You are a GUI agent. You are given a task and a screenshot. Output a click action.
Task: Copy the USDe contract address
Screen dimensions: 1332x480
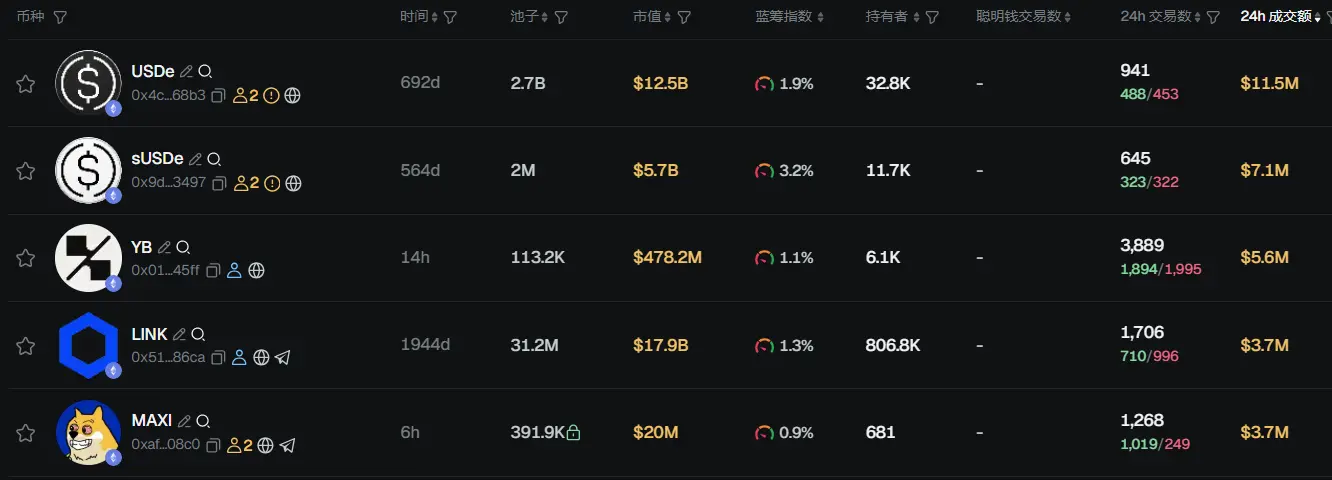coord(217,96)
